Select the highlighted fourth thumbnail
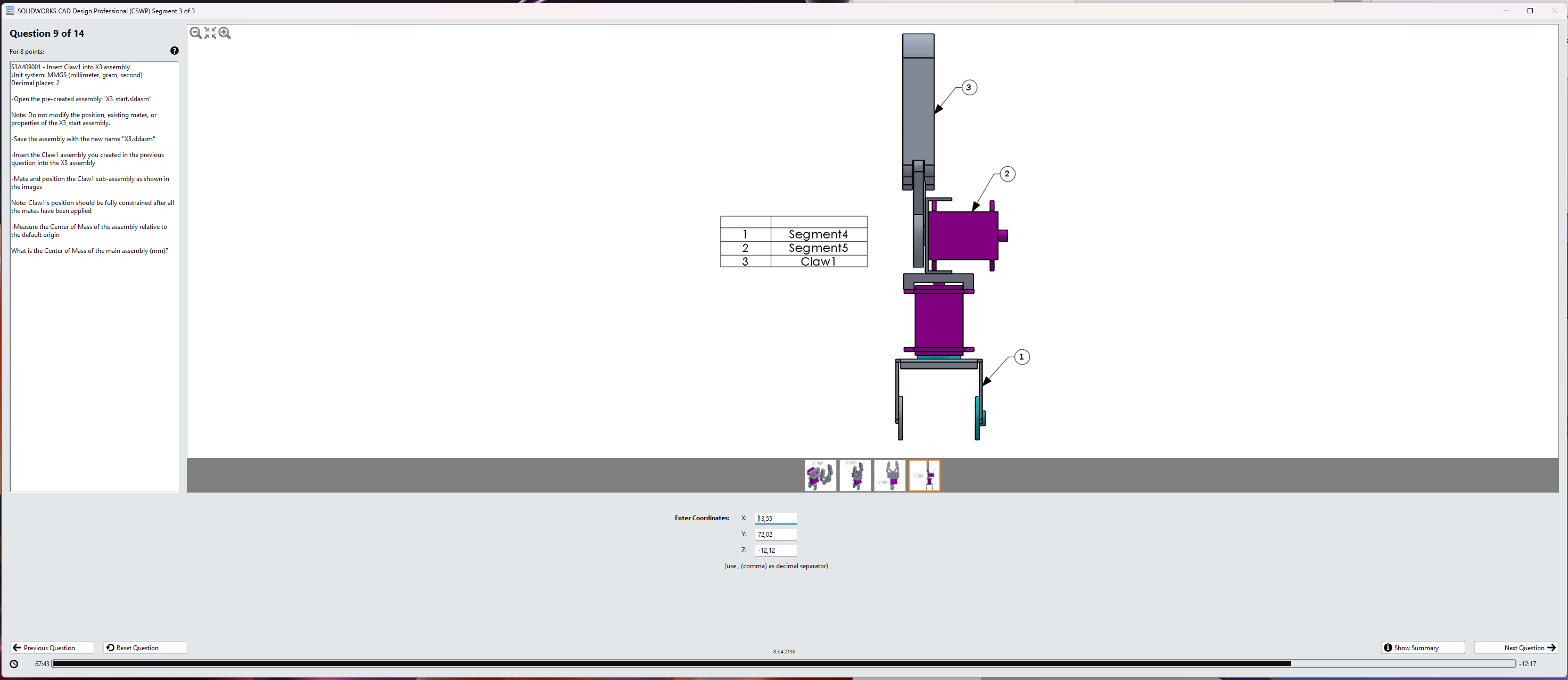The image size is (1568, 680). pos(924,476)
